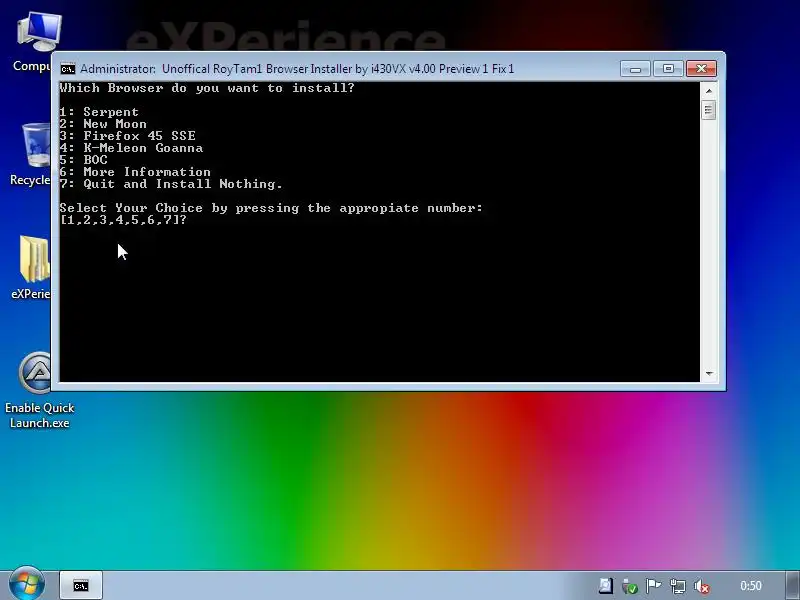
Task: Select the eXPerience folder on desktop
Action: pos(32,268)
